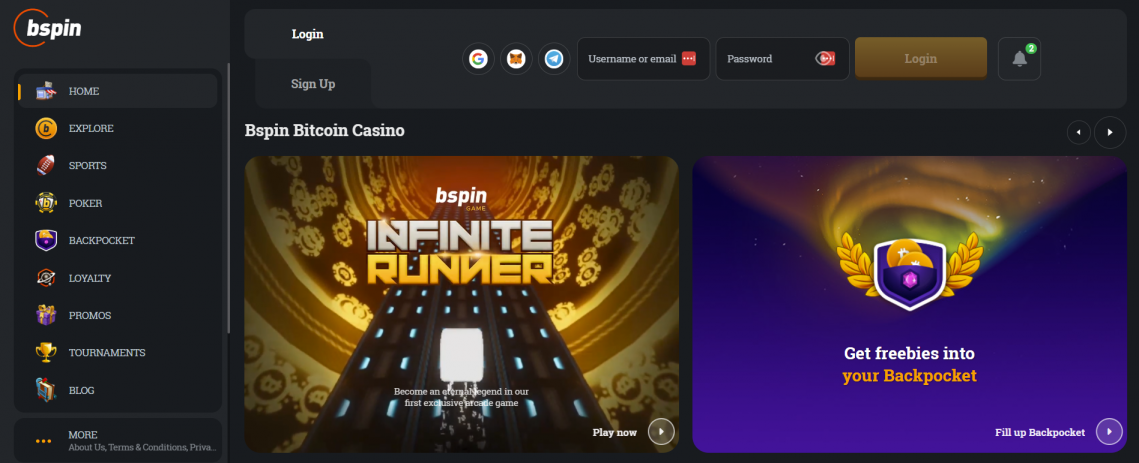Click Username or email input field
This screenshot has width=1139, height=463.
[x=643, y=59]
